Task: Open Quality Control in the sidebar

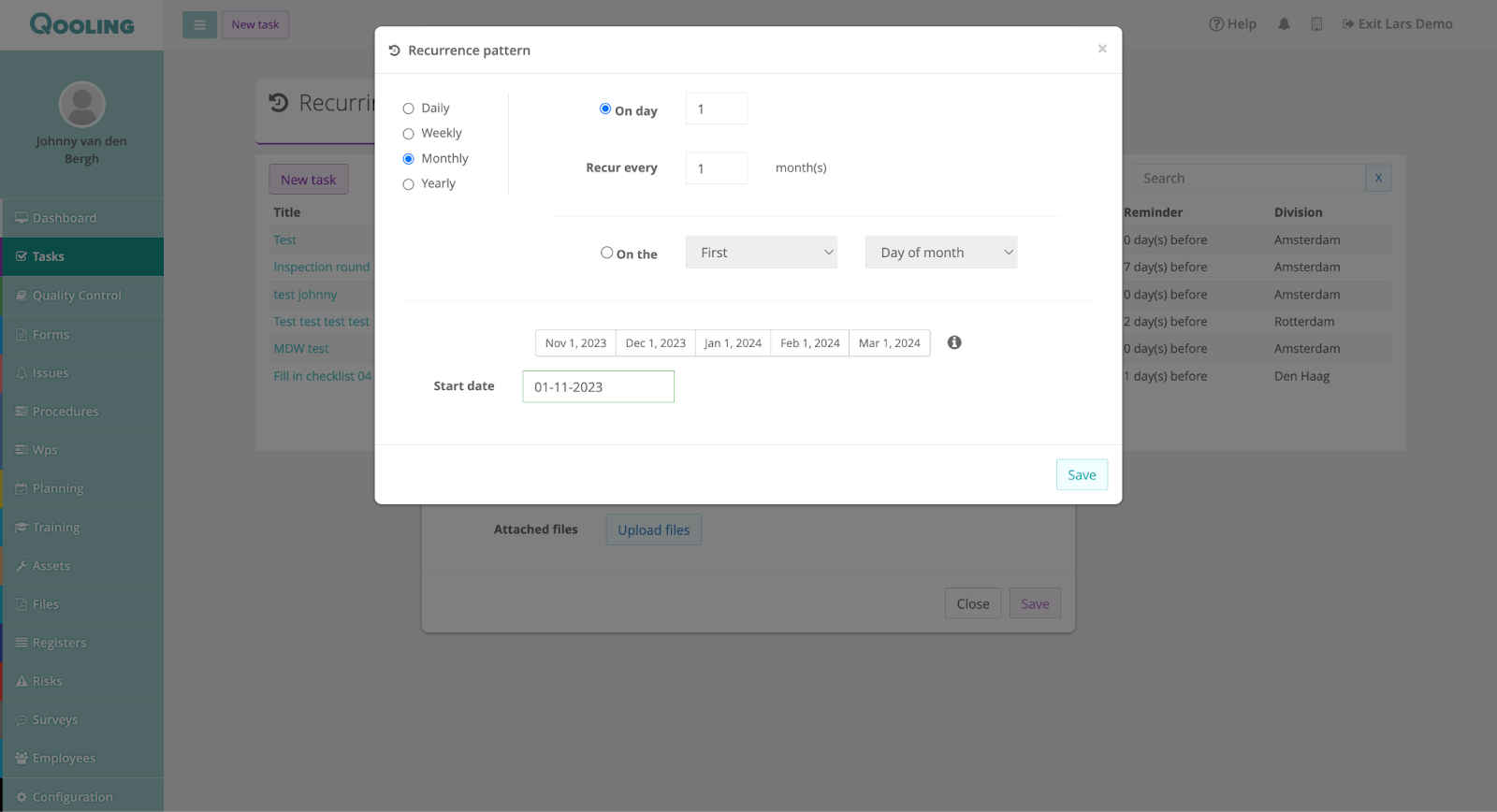Action: click(82, 296)
